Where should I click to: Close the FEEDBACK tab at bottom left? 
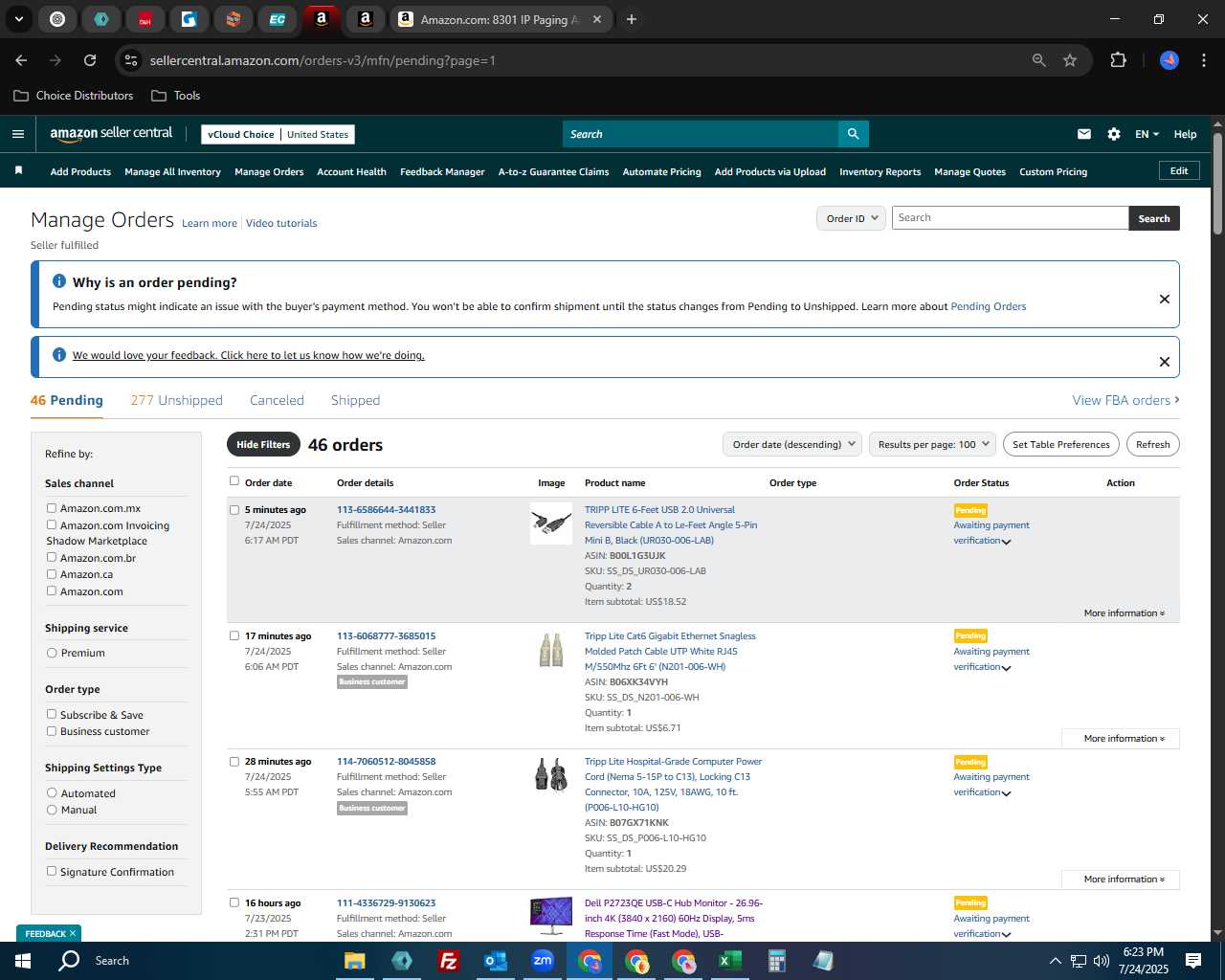[73, 933]
